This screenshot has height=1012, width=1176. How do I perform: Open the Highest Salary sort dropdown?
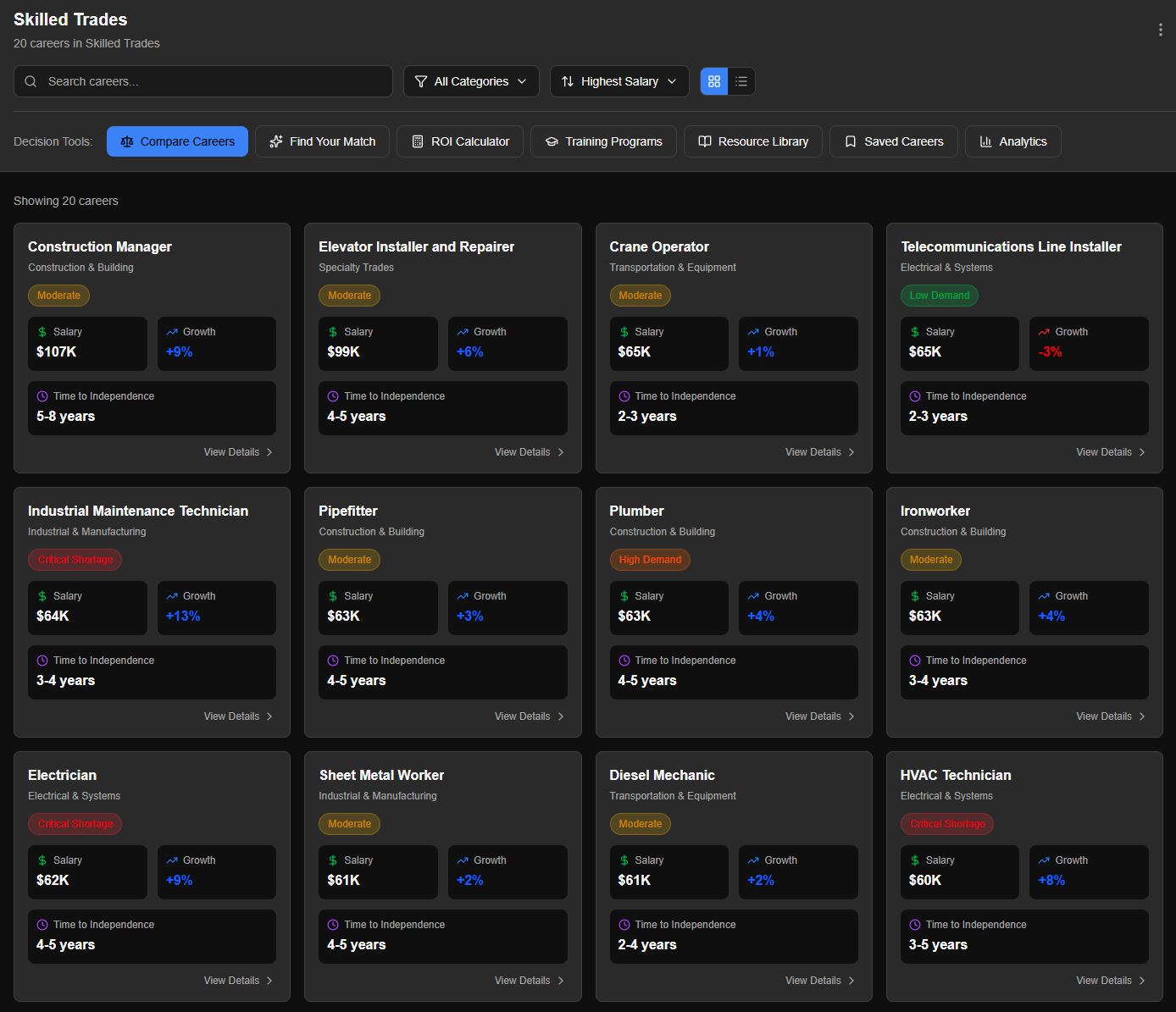pyautogui.click(x=619, y=81)
